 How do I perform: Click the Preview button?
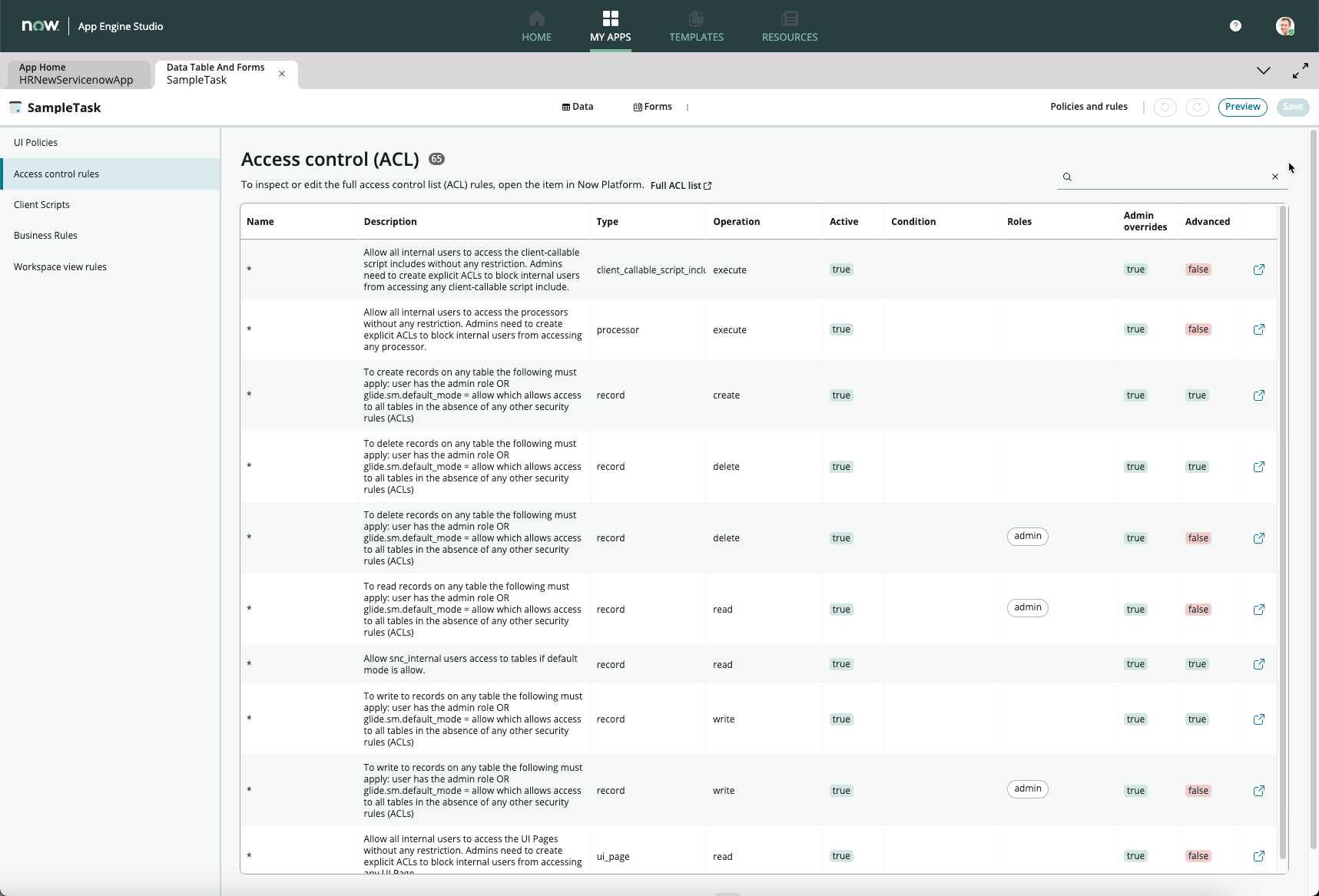click(x=1242, y=107)
